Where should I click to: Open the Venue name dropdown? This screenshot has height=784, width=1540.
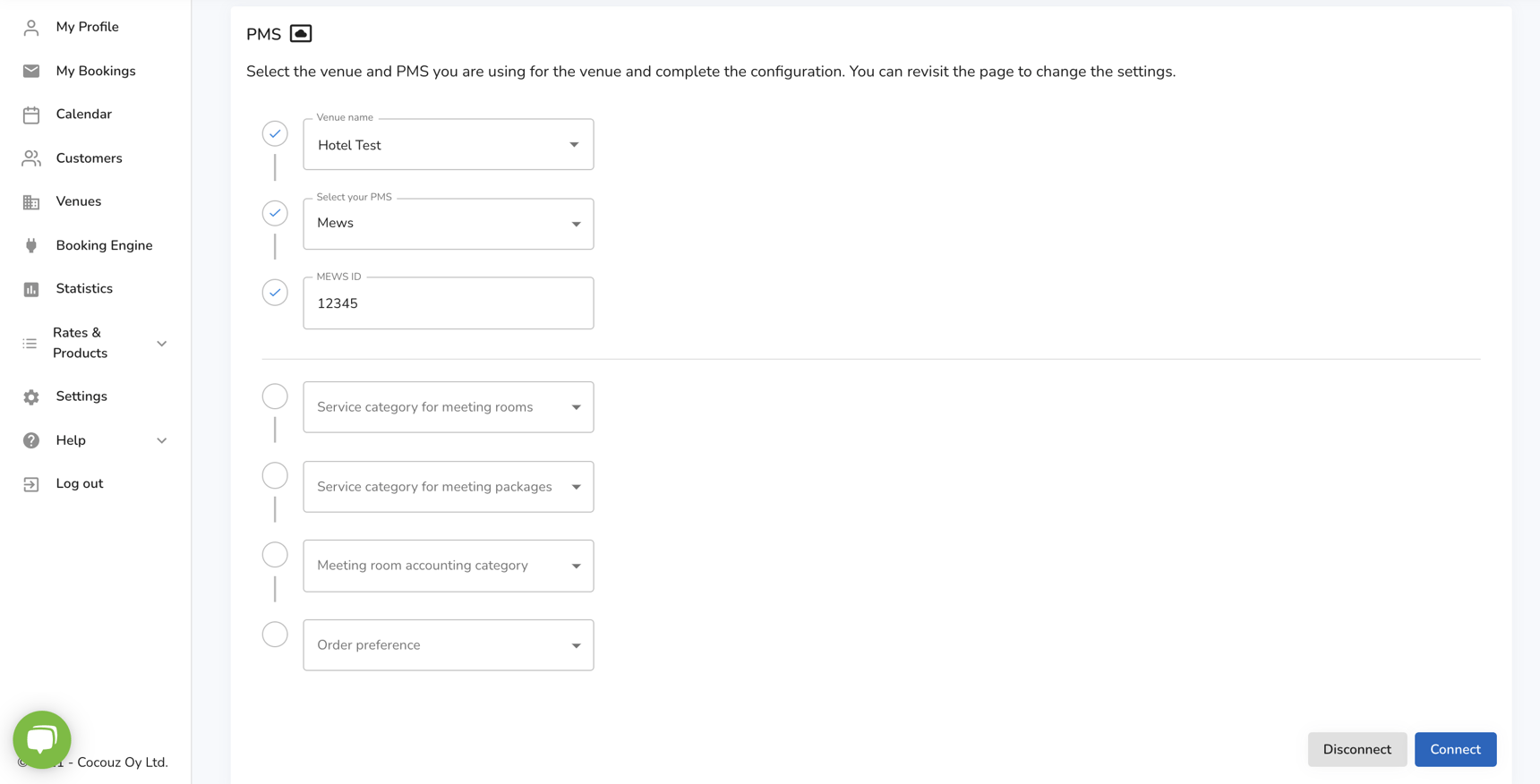click(x=448, y=145)
